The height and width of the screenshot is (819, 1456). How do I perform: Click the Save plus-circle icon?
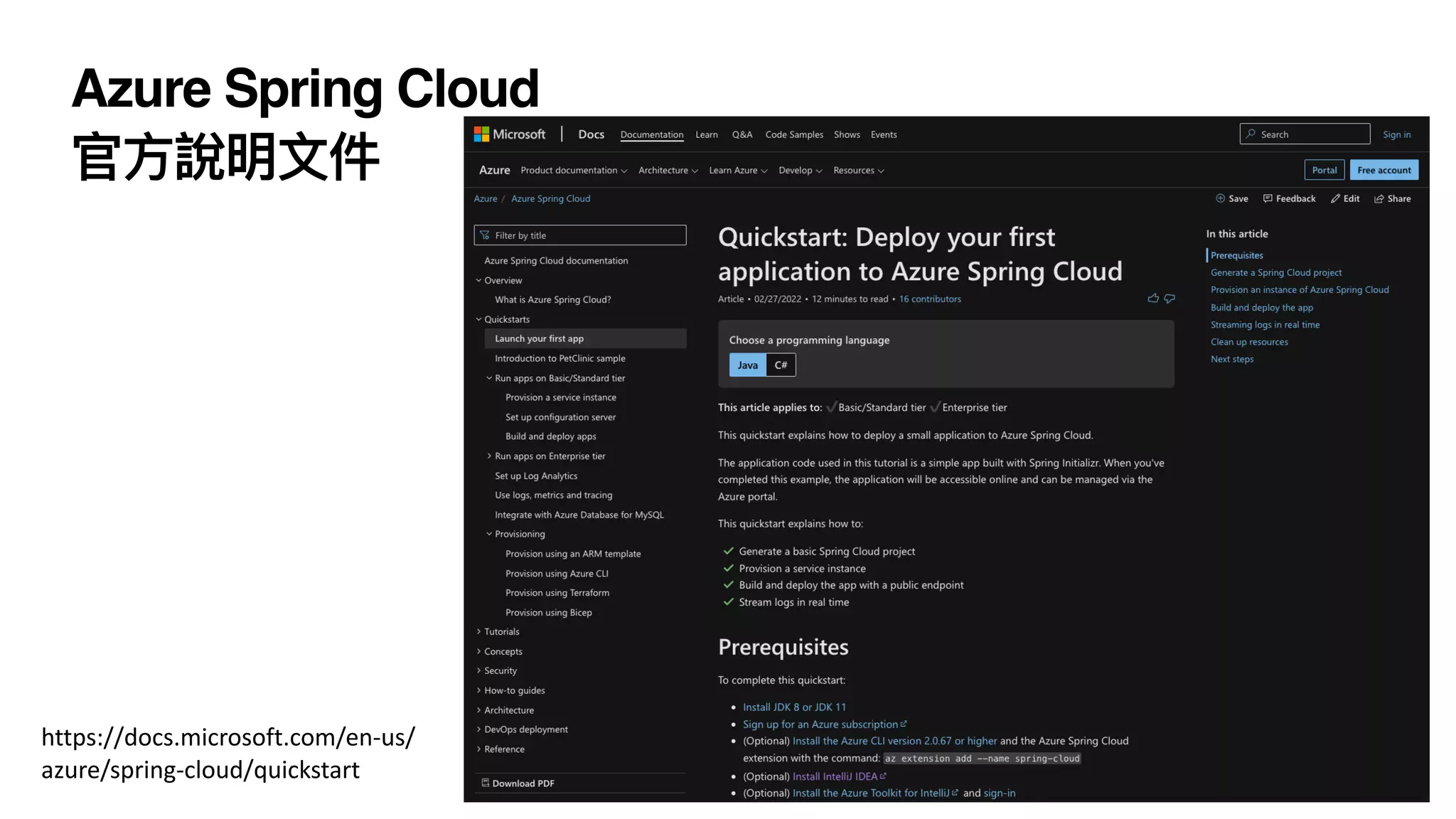[1220, 198]
